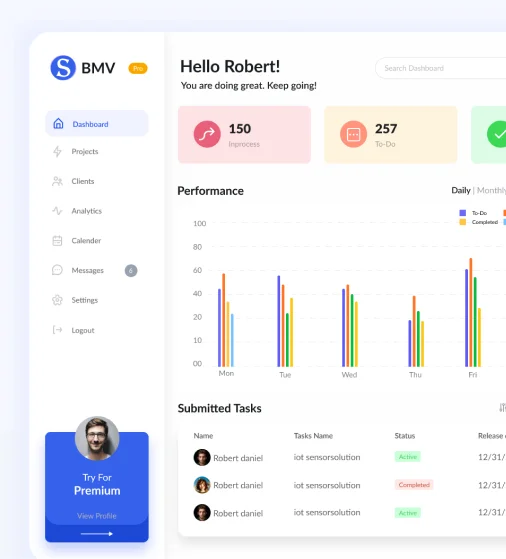The height and width of the screenshot is (559, 506).
Task: Click avatar in third Robert daniel row
Action: [202, 513]
